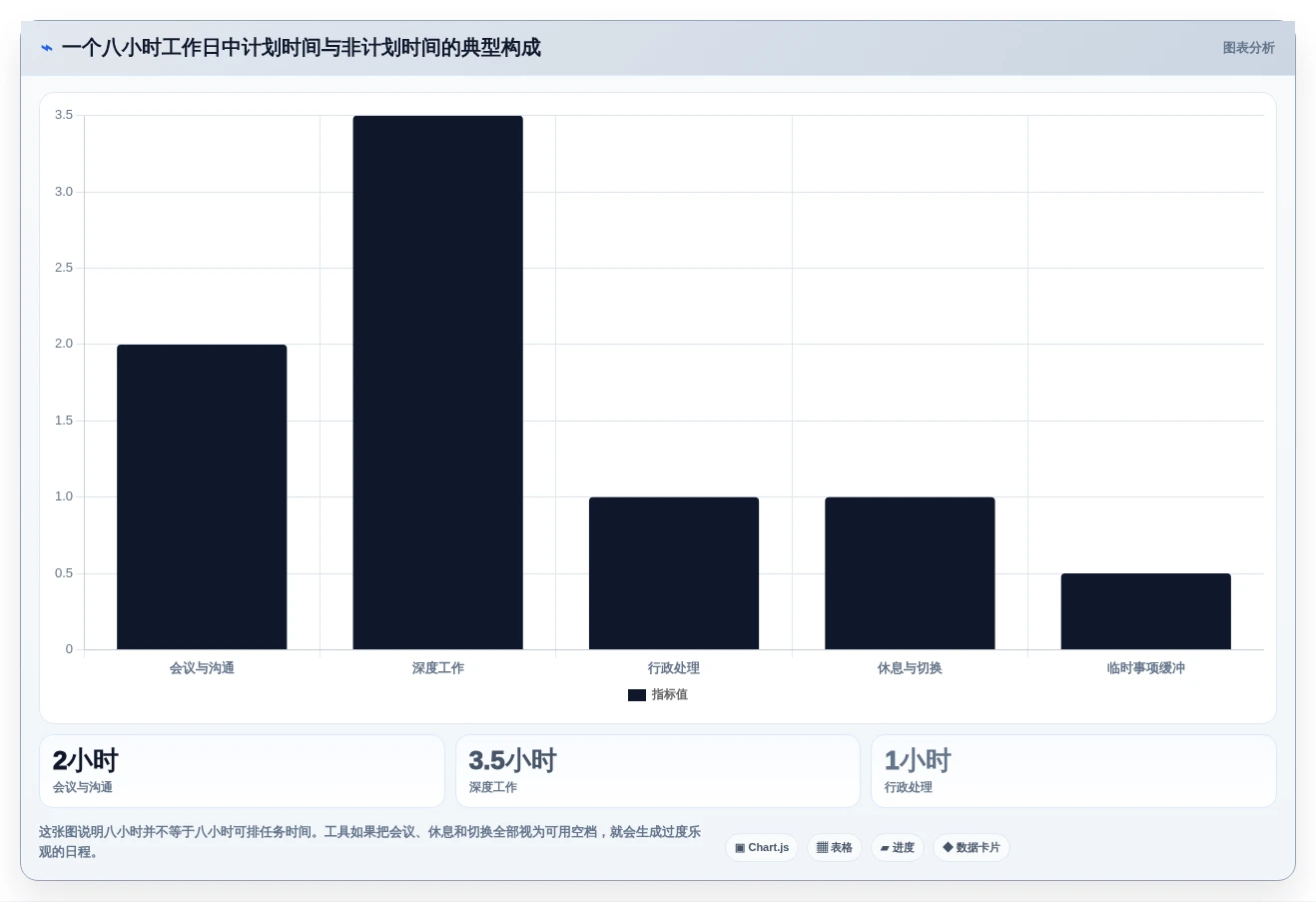This screenshot has width=1316, height=902.
Task: Click the x-axis label 临时事项缓冲
Action: point(1146,668)
